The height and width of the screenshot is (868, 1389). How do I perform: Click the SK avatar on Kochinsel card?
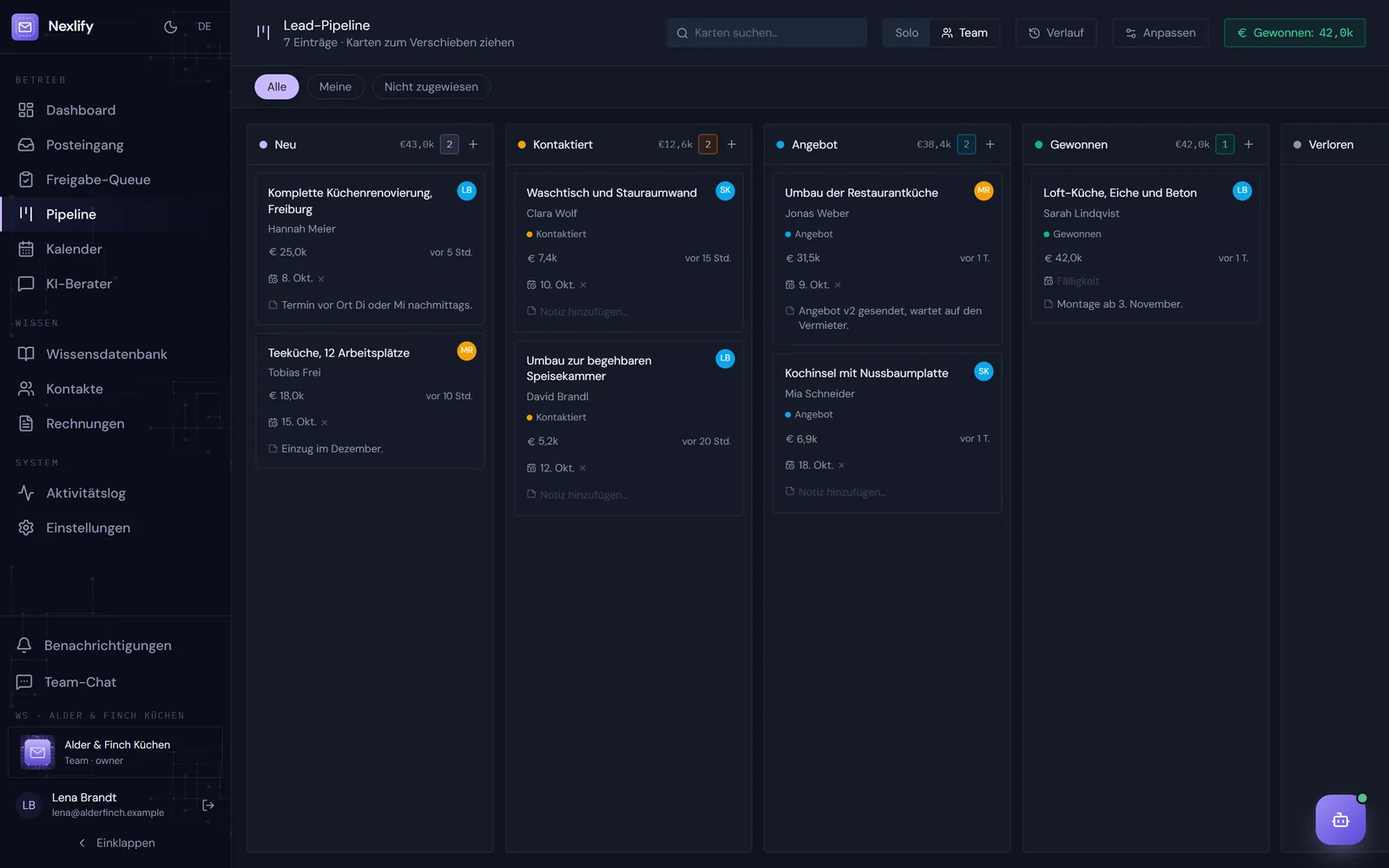(x=984, y=372)
